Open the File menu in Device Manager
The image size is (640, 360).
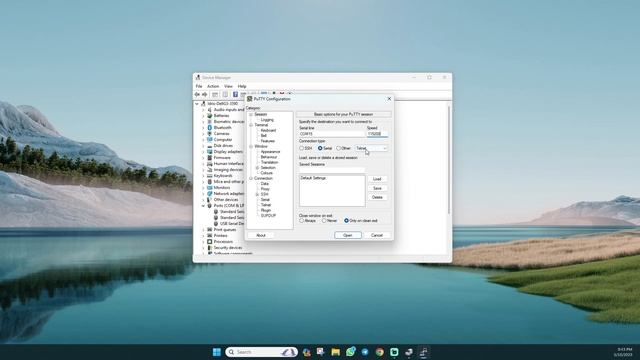click(x=199, y=86)
